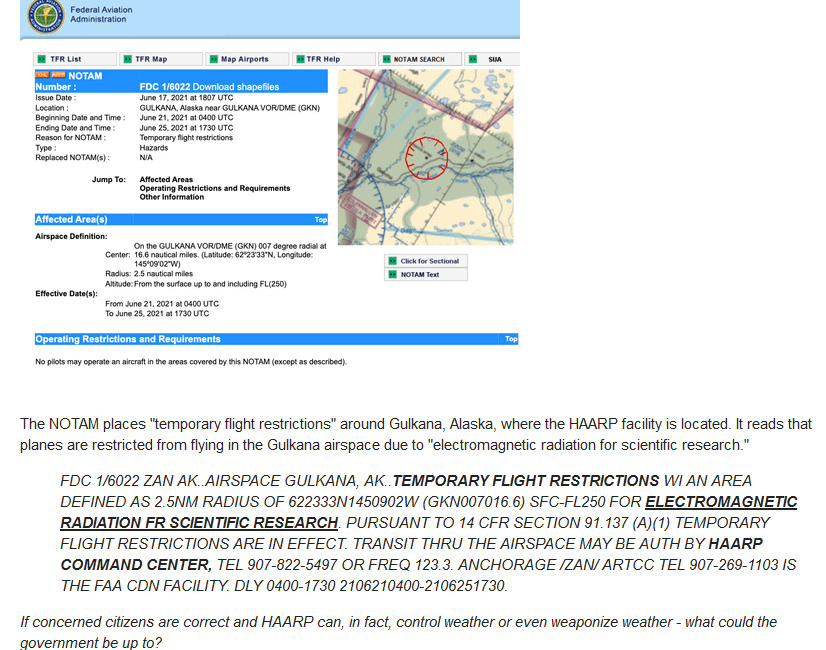Click the Anchorage ARTCC phone number 907-269-1103

point(734,565)
